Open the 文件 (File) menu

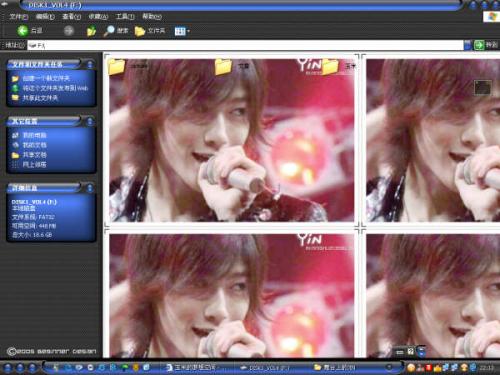[19, 17]
